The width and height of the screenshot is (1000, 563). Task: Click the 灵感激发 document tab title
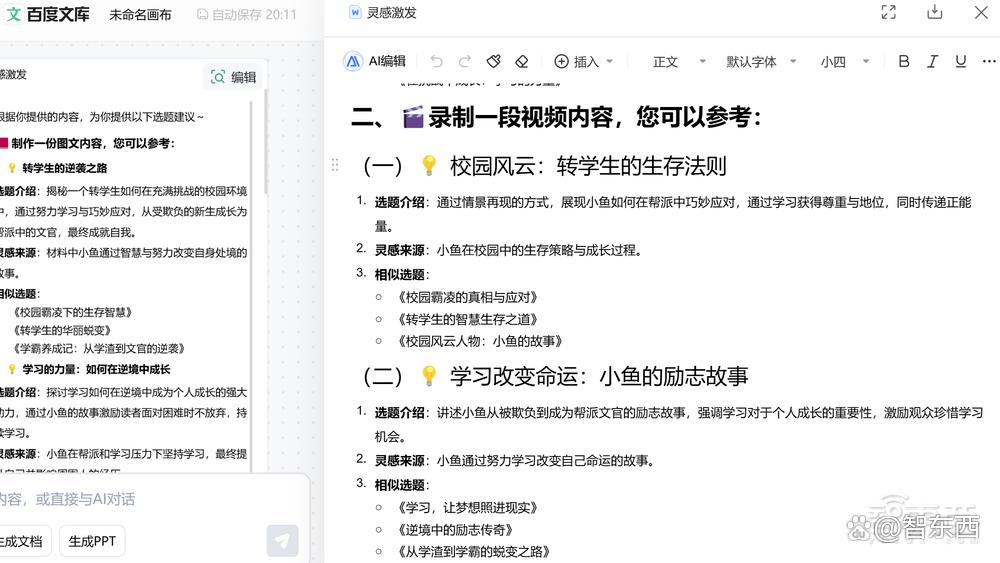[391, 13]
